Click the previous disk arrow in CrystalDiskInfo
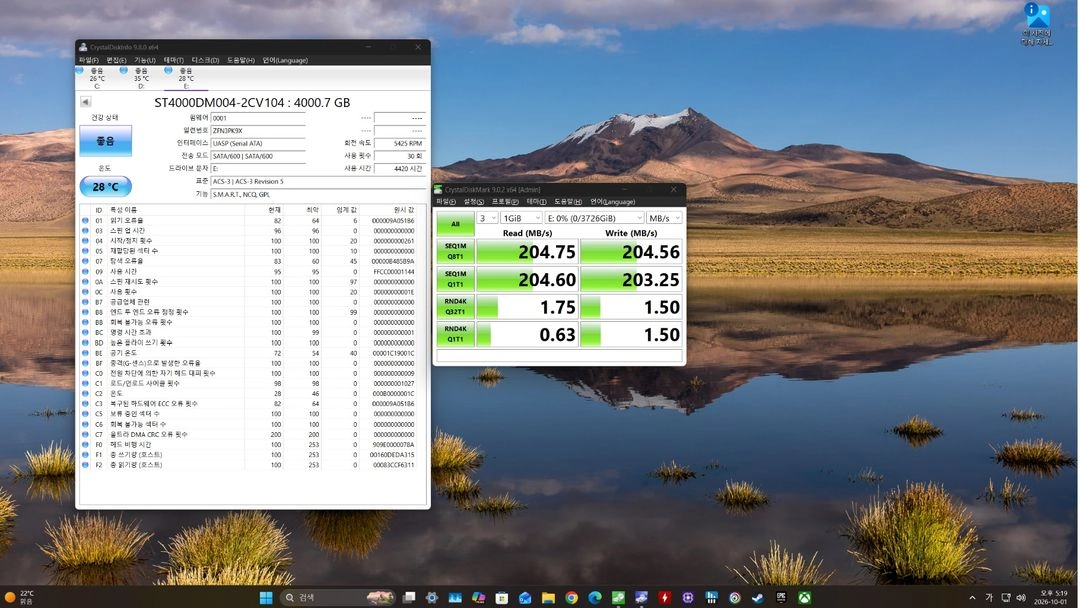The image size is (1080, 608). pyautogui.click(x=85, y=102)
